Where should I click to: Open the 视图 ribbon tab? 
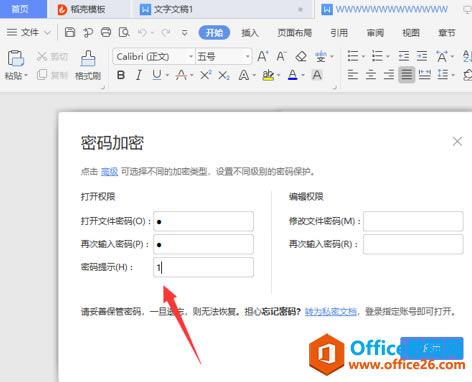411,33
